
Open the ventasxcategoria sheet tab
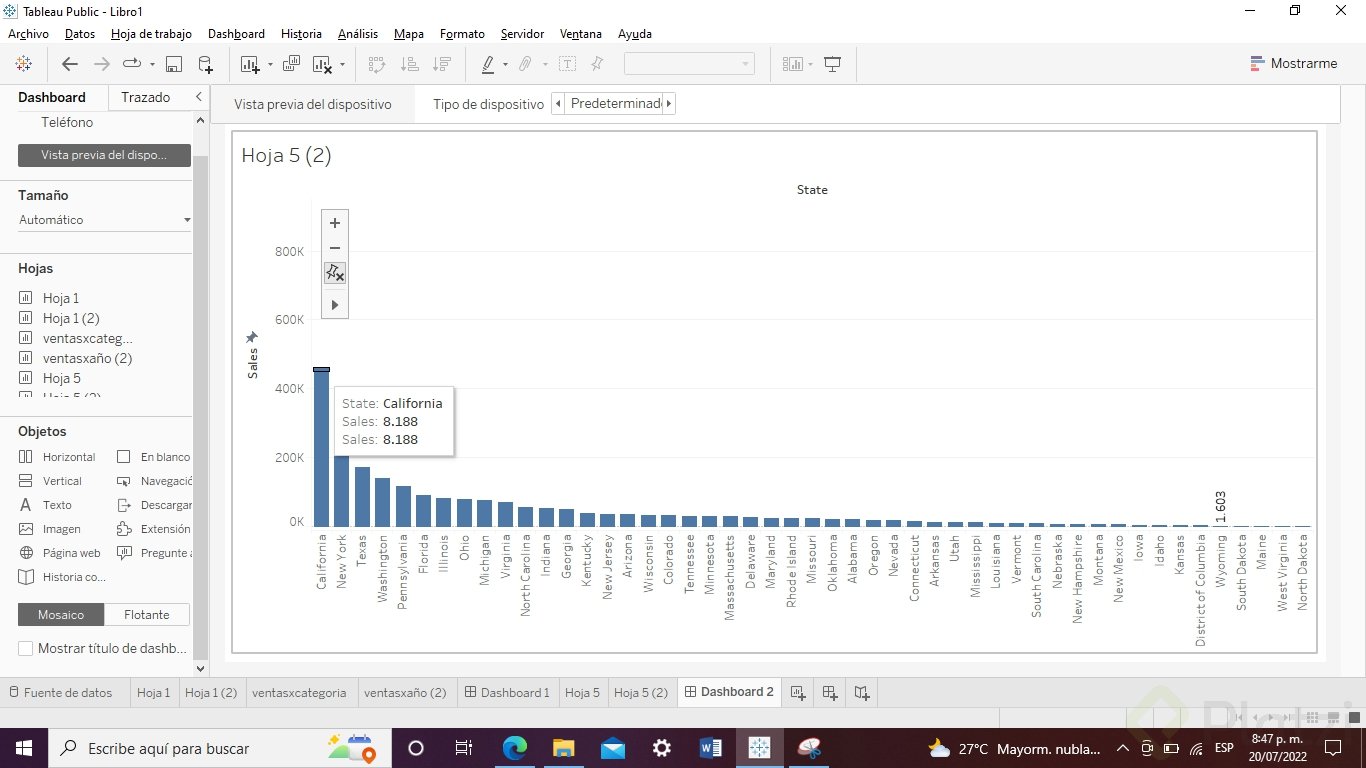point(299,692)
